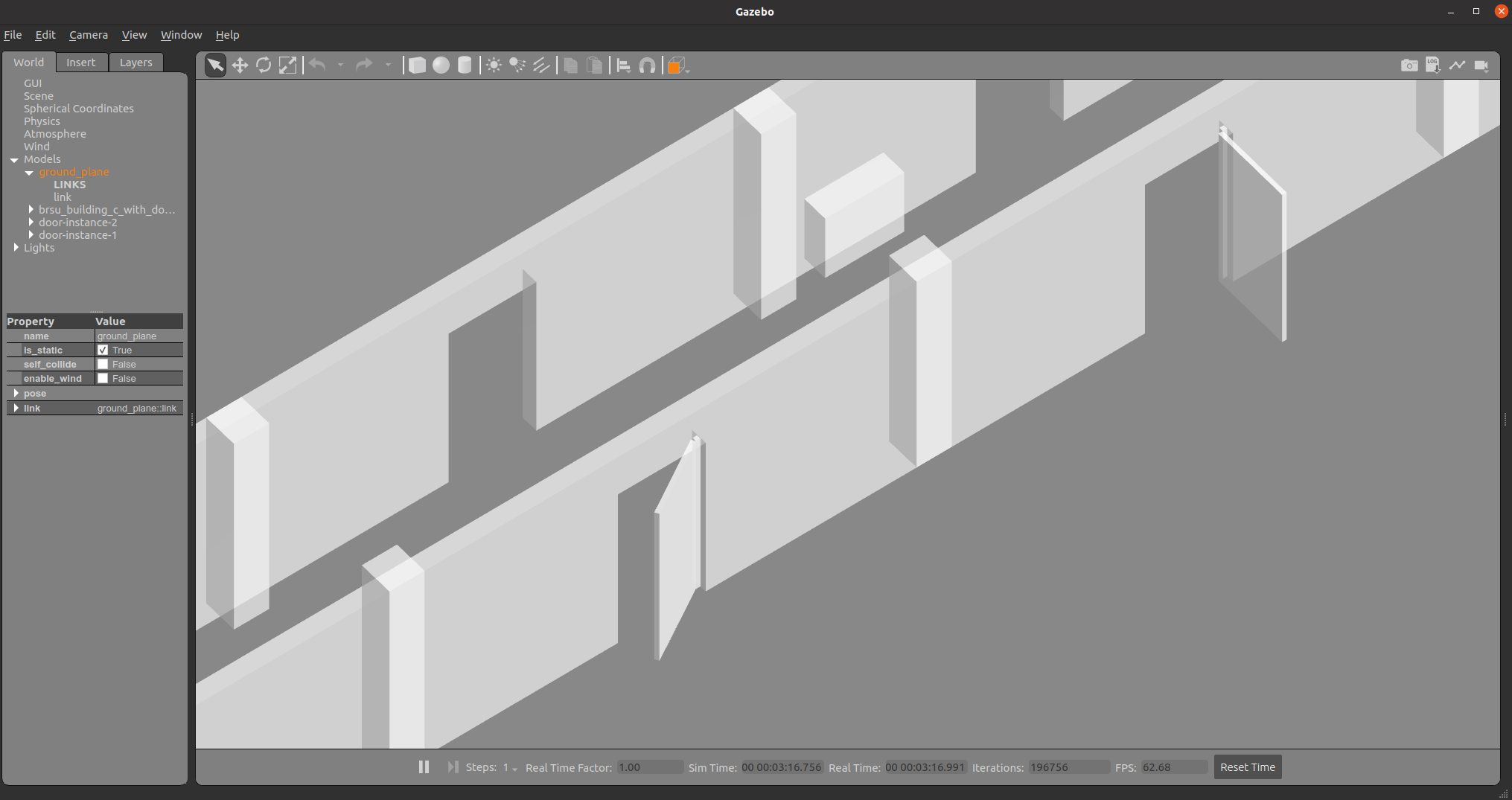Select the Translate mode tool

tap(240, 65)
